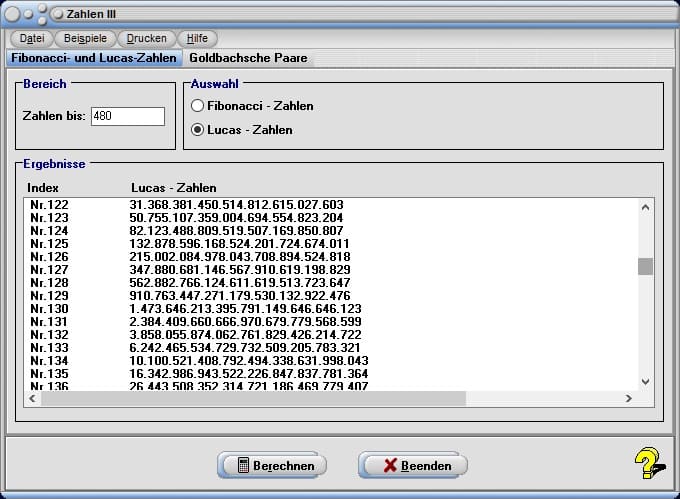Image resolution: width=680 pixels, height=499 pixels.
Task: Click the red X icon on Beenden
Action: pos(390,465)
